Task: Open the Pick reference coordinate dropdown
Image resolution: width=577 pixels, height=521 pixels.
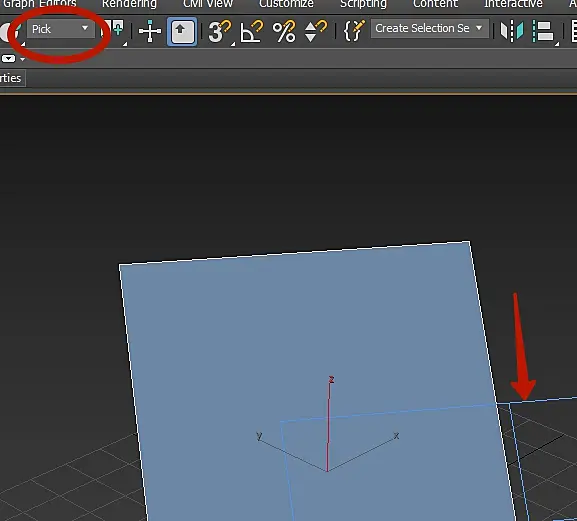Action: coord(60,29)
